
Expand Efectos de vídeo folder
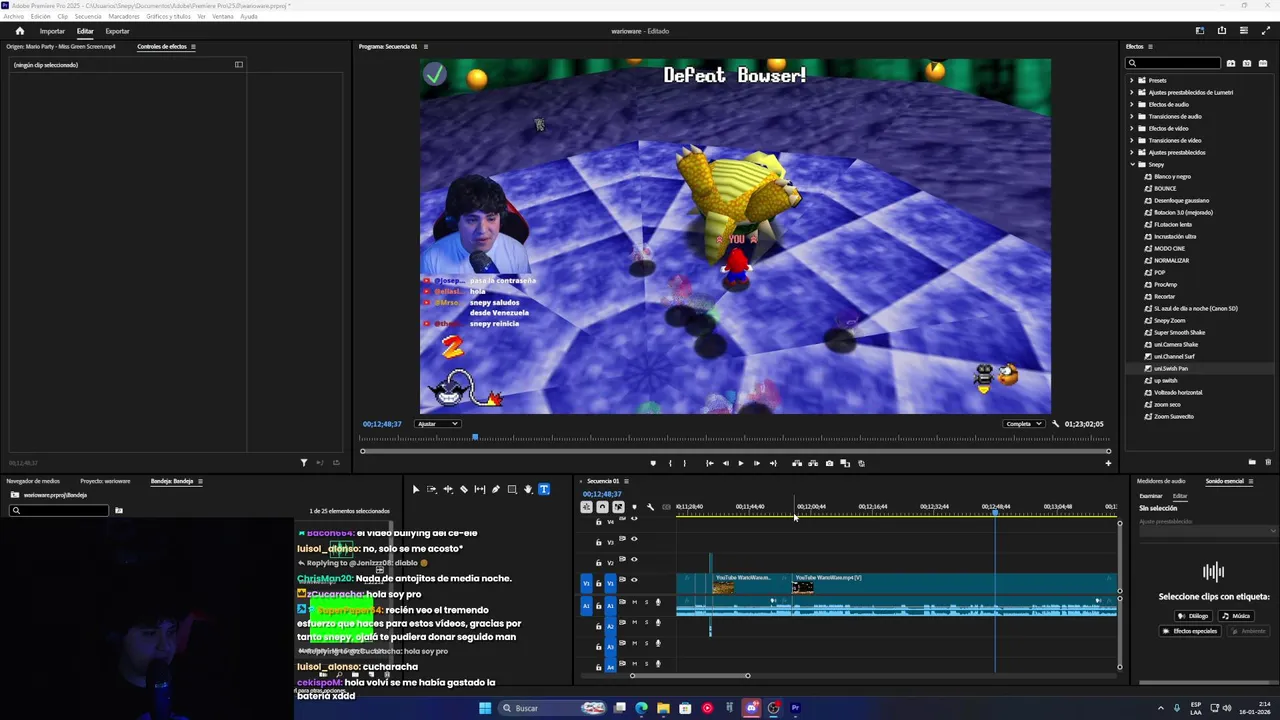1132,128
